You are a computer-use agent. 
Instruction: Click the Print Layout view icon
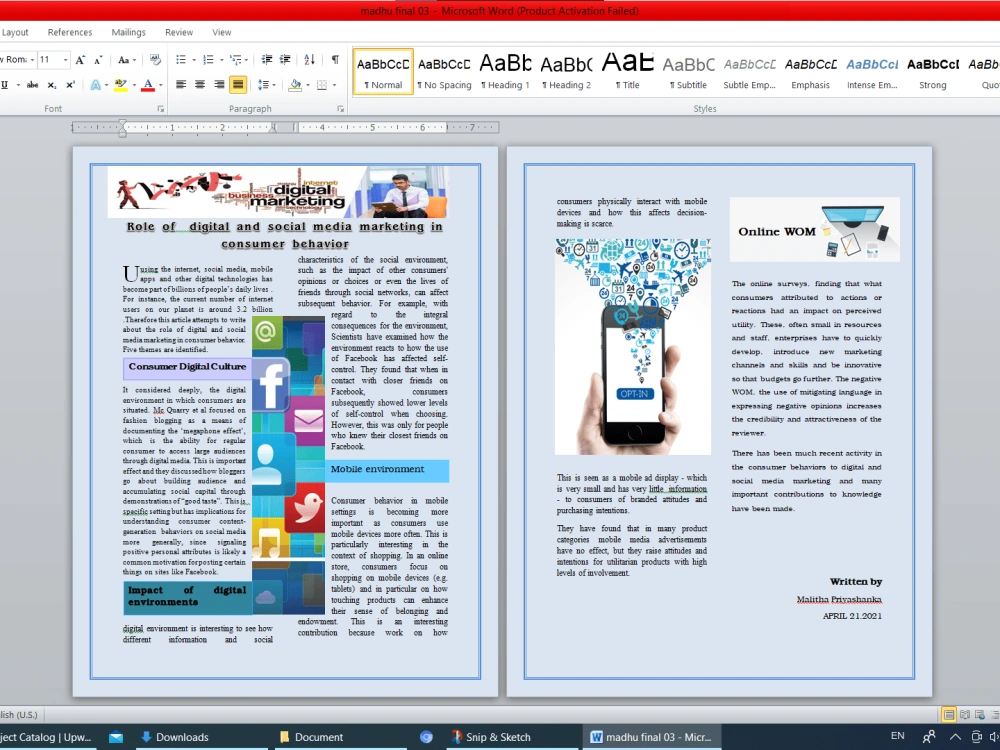pyautogui.click(x=949, y=715)
